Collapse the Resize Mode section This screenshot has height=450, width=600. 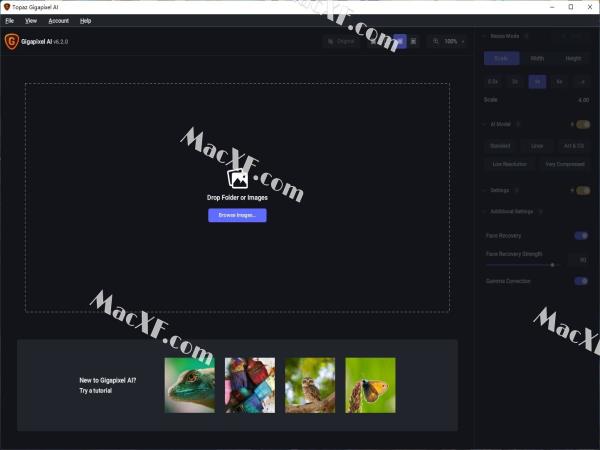click(484, 36)
